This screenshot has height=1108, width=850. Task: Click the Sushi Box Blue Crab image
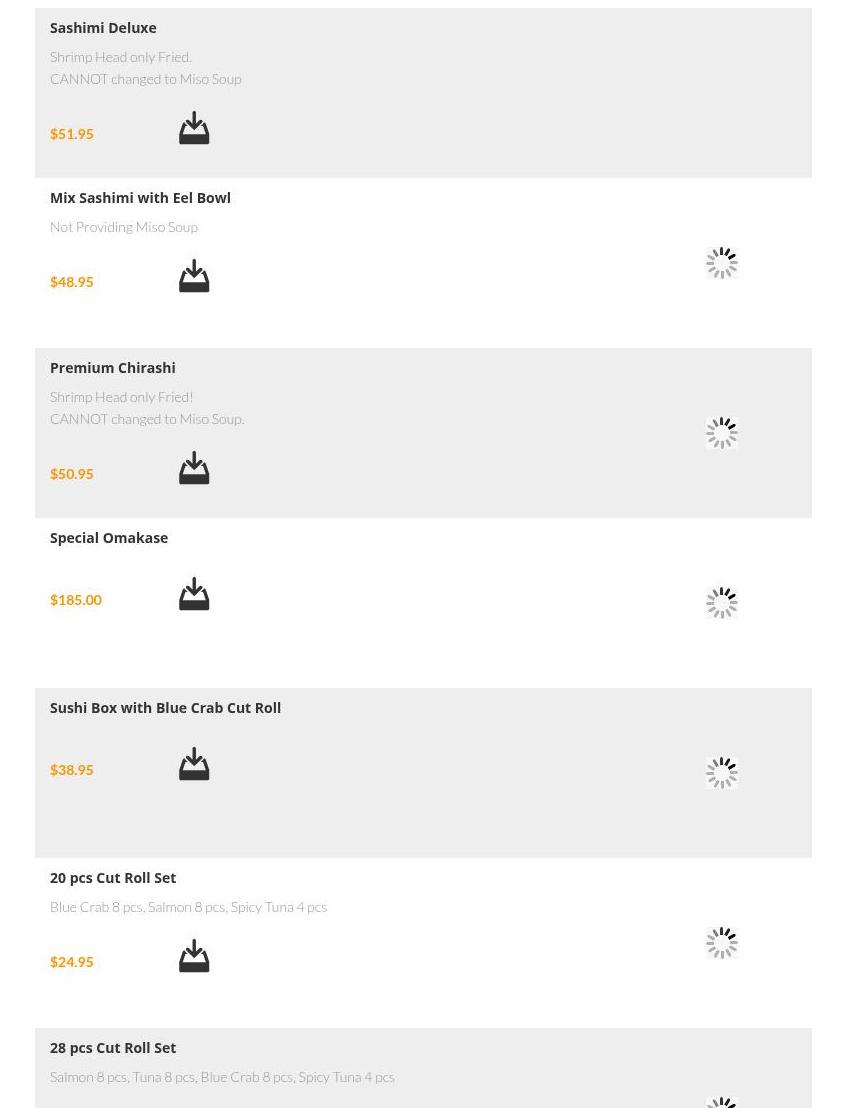721,773
